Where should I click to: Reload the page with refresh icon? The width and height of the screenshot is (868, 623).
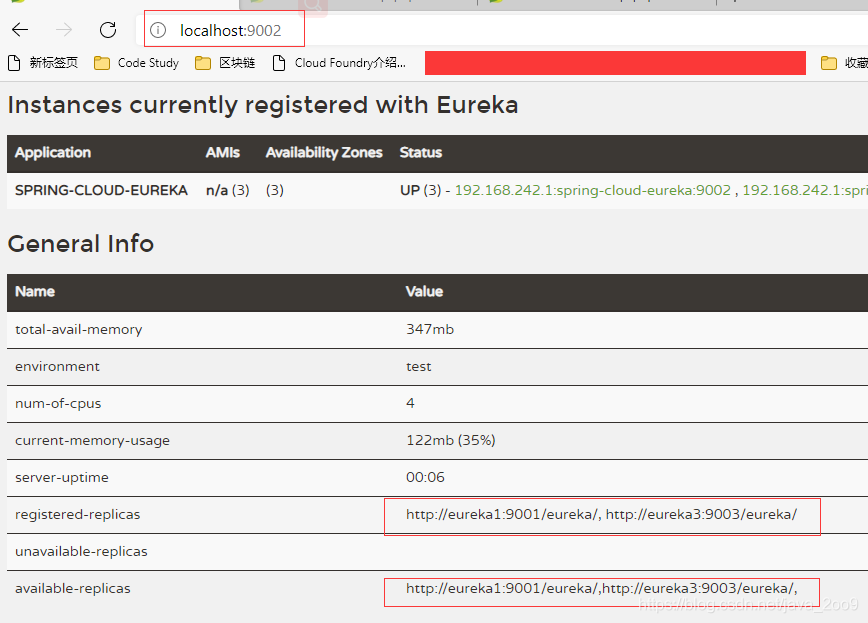pos(108,29)
